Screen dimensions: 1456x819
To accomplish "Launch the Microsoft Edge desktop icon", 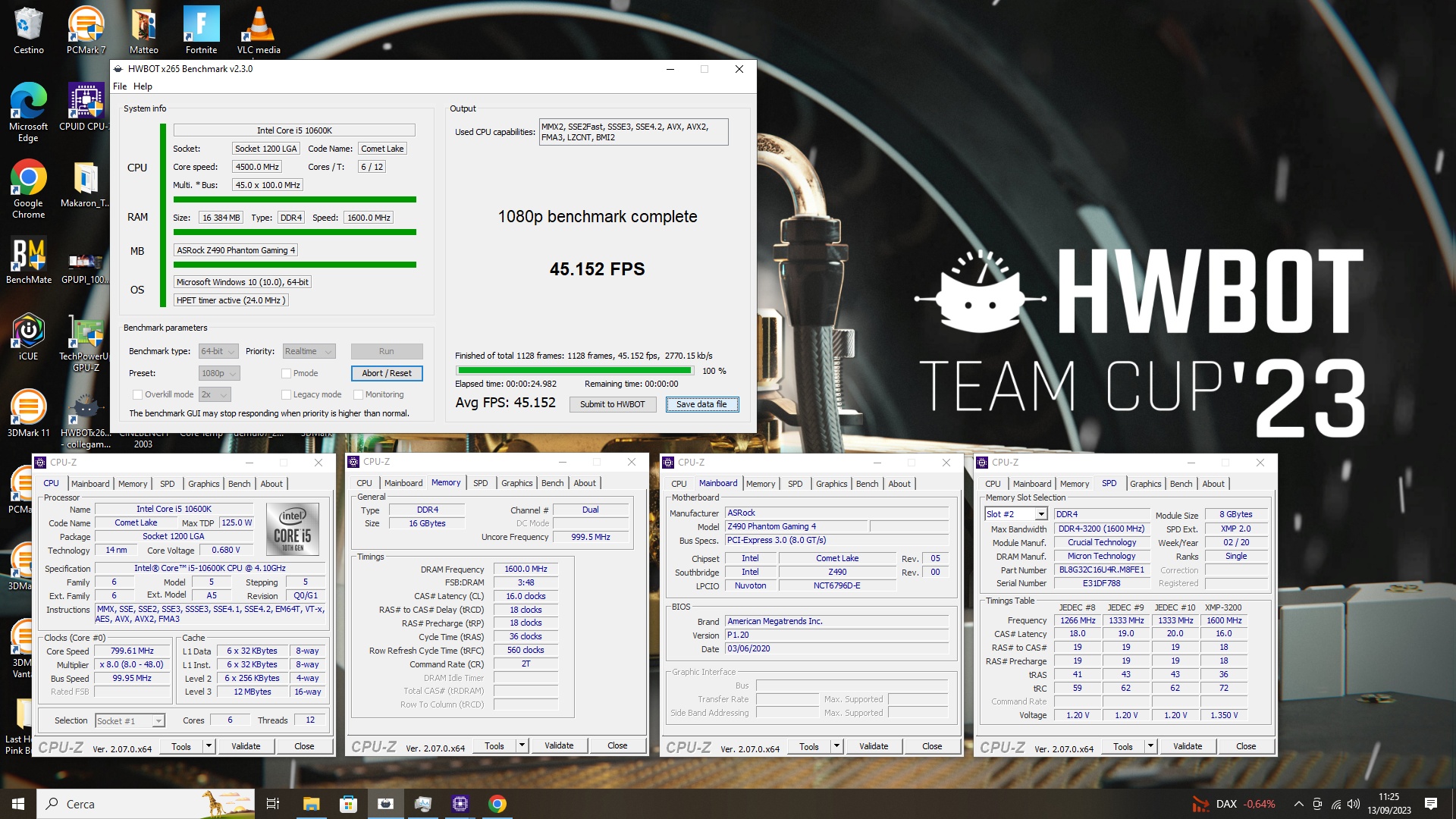I will (x=28, y=112).
